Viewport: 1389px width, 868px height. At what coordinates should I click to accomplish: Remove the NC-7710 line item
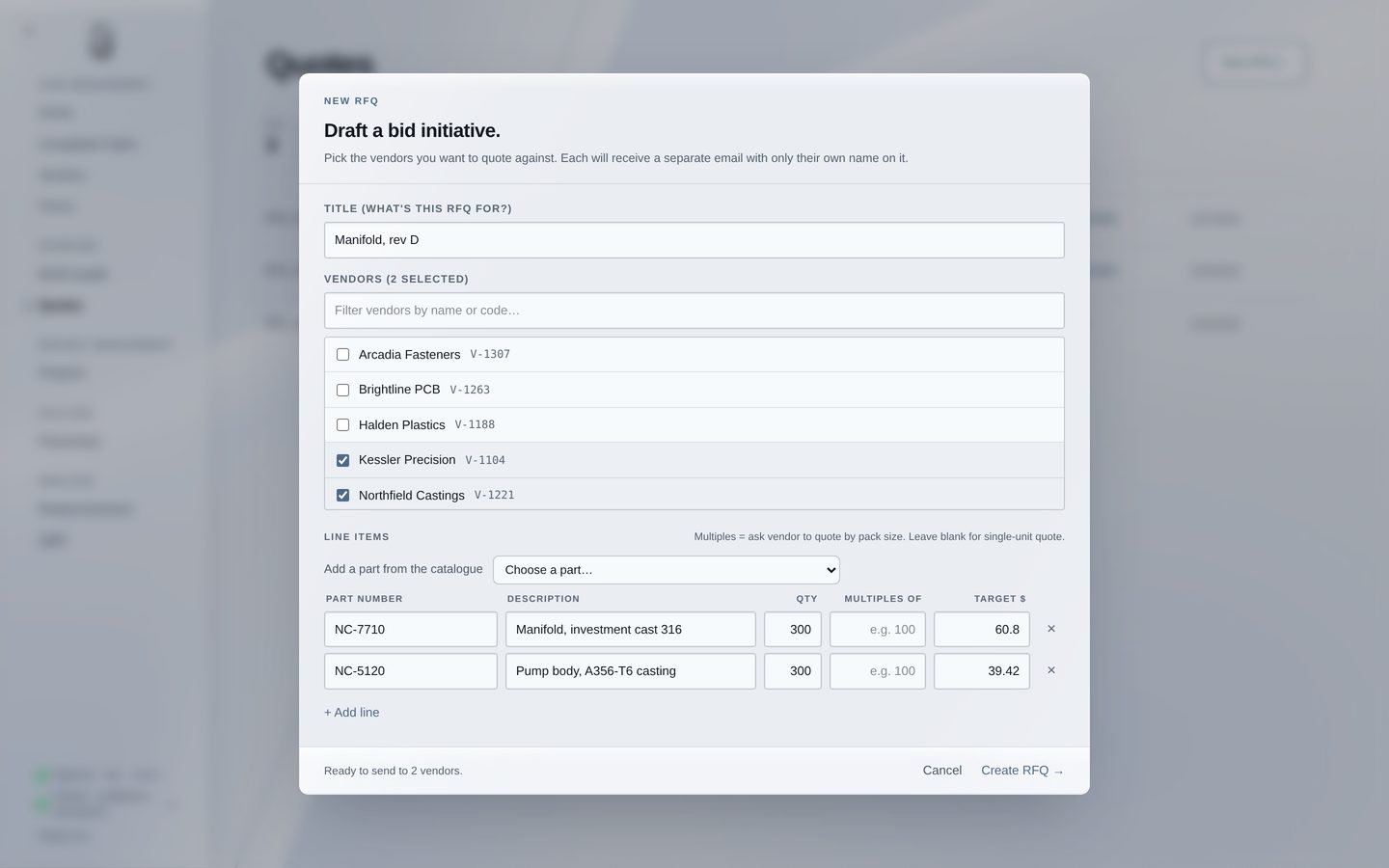[1051, 629]
